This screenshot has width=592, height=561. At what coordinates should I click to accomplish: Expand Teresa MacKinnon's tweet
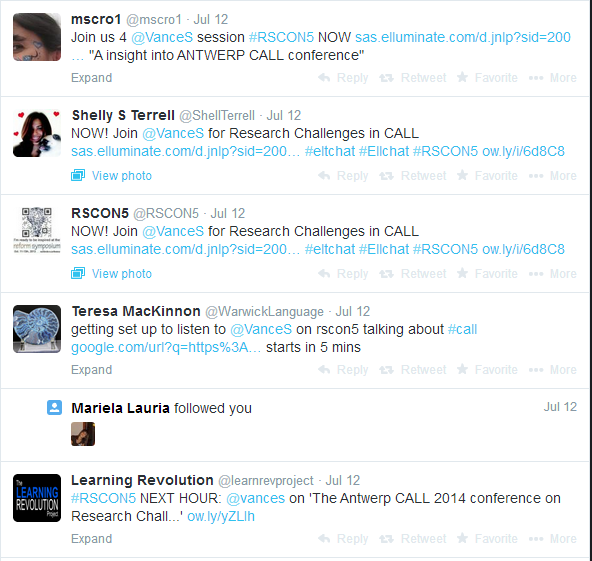tap(92, 370)
